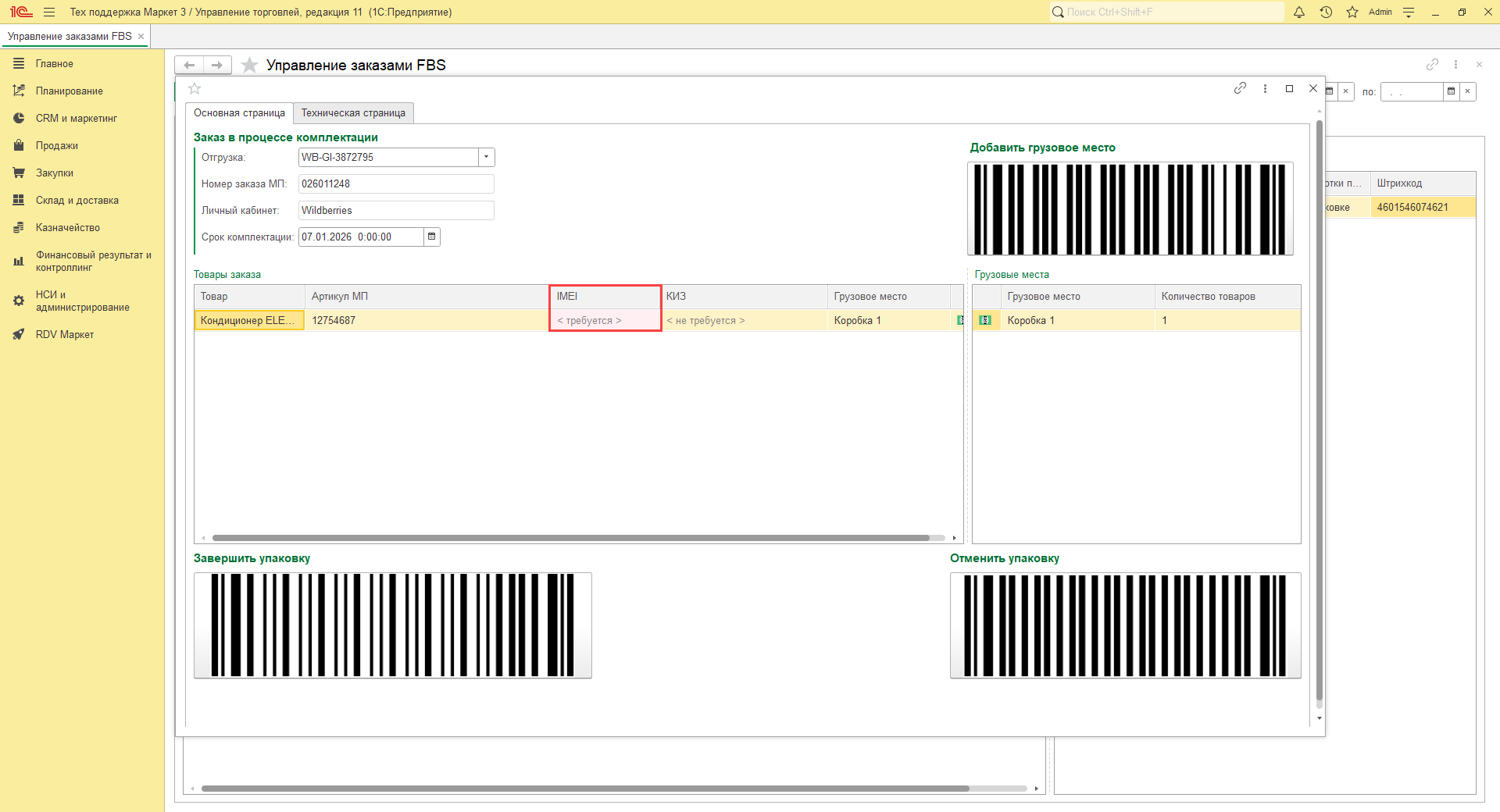Select the IMEI cell marked требуется
The image size is (1500, 812).
pyautogui.click(x=605, y=320)
